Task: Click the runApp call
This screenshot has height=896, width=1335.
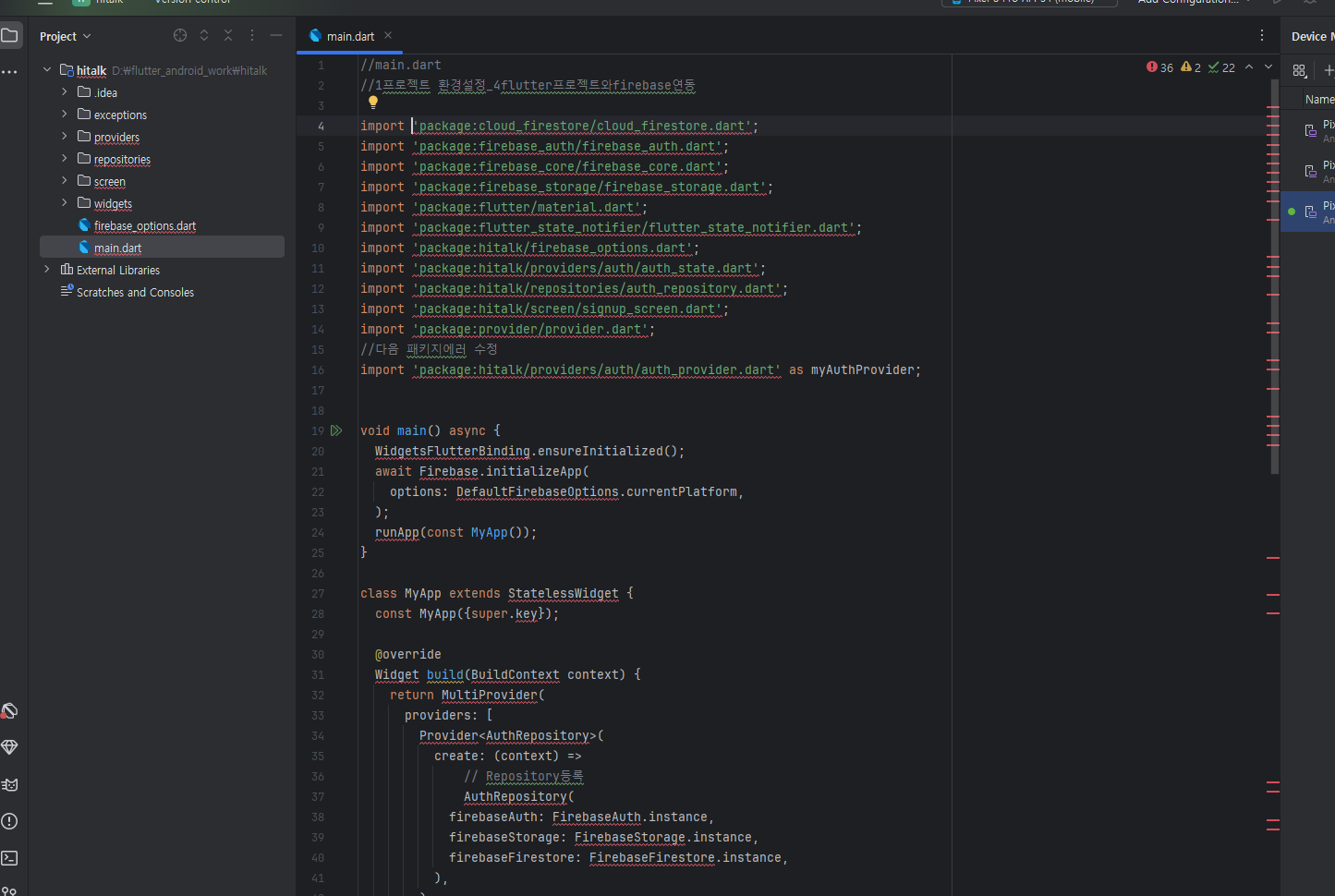Action: point(396,532)
